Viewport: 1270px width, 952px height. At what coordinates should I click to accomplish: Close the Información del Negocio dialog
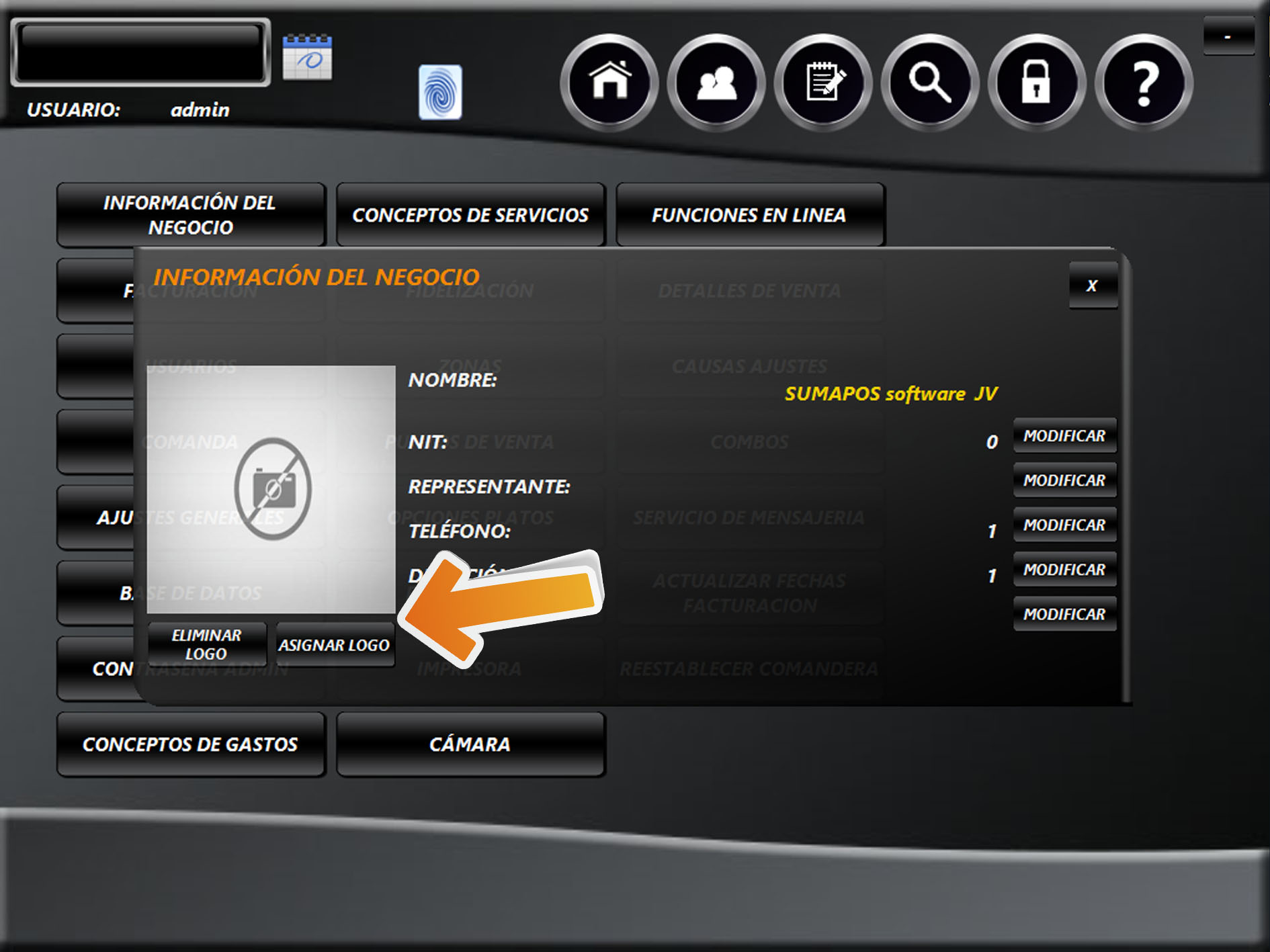[1093, 286]
